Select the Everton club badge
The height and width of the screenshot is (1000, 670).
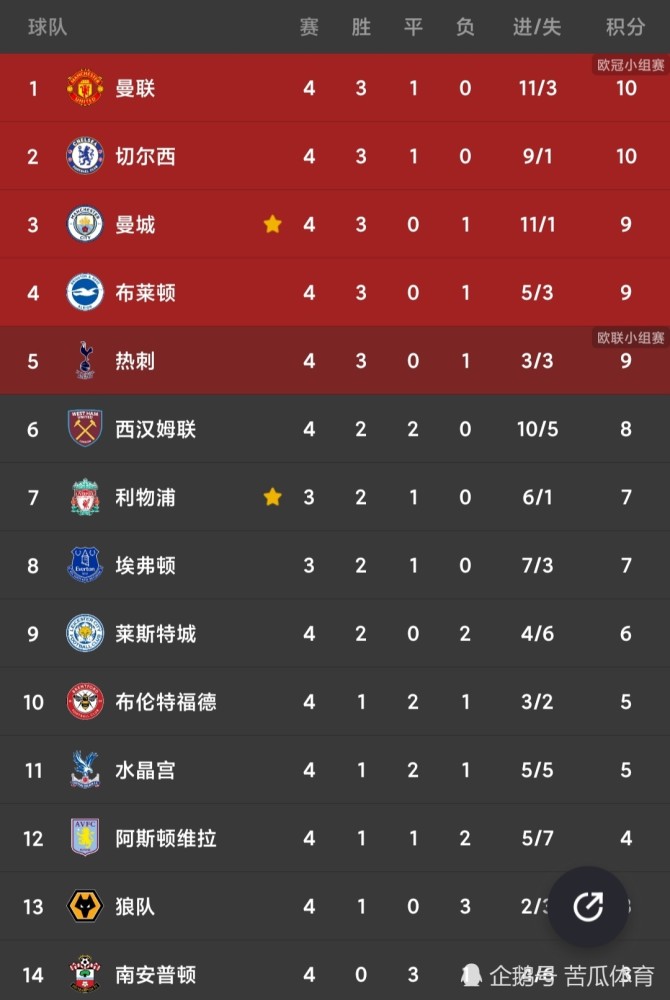coord(85,565)
